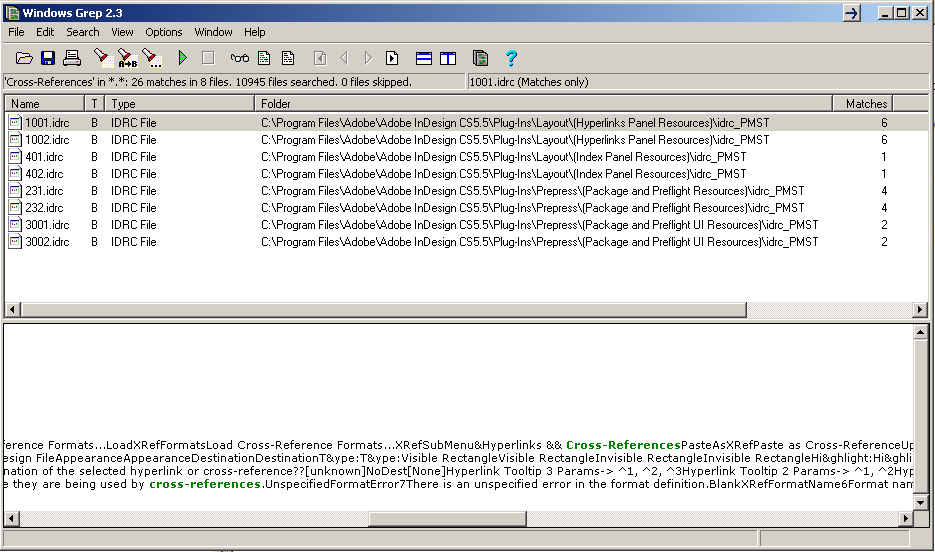Click the flashlight icon with ellipsis dots
The height and width of the screenshot is (552, 935).
click(152, 58)
